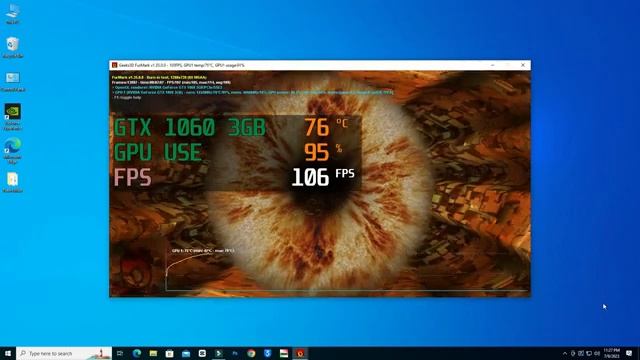This screenshot has height=360, width=640.
Task: Click the Type here to search box
Action: click(64, 353)
